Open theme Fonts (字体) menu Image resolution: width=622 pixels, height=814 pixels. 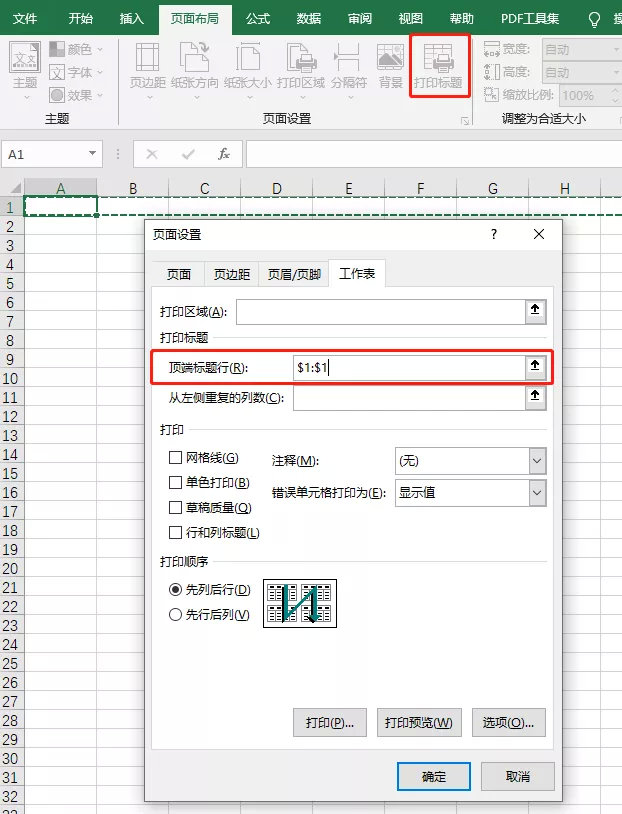(x=76, y=72)
